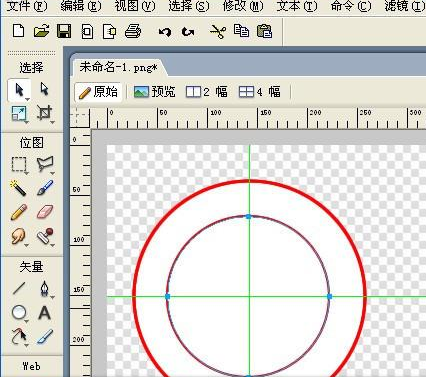Choose the Rubber Stamp tool

click(x=45, y=236)
